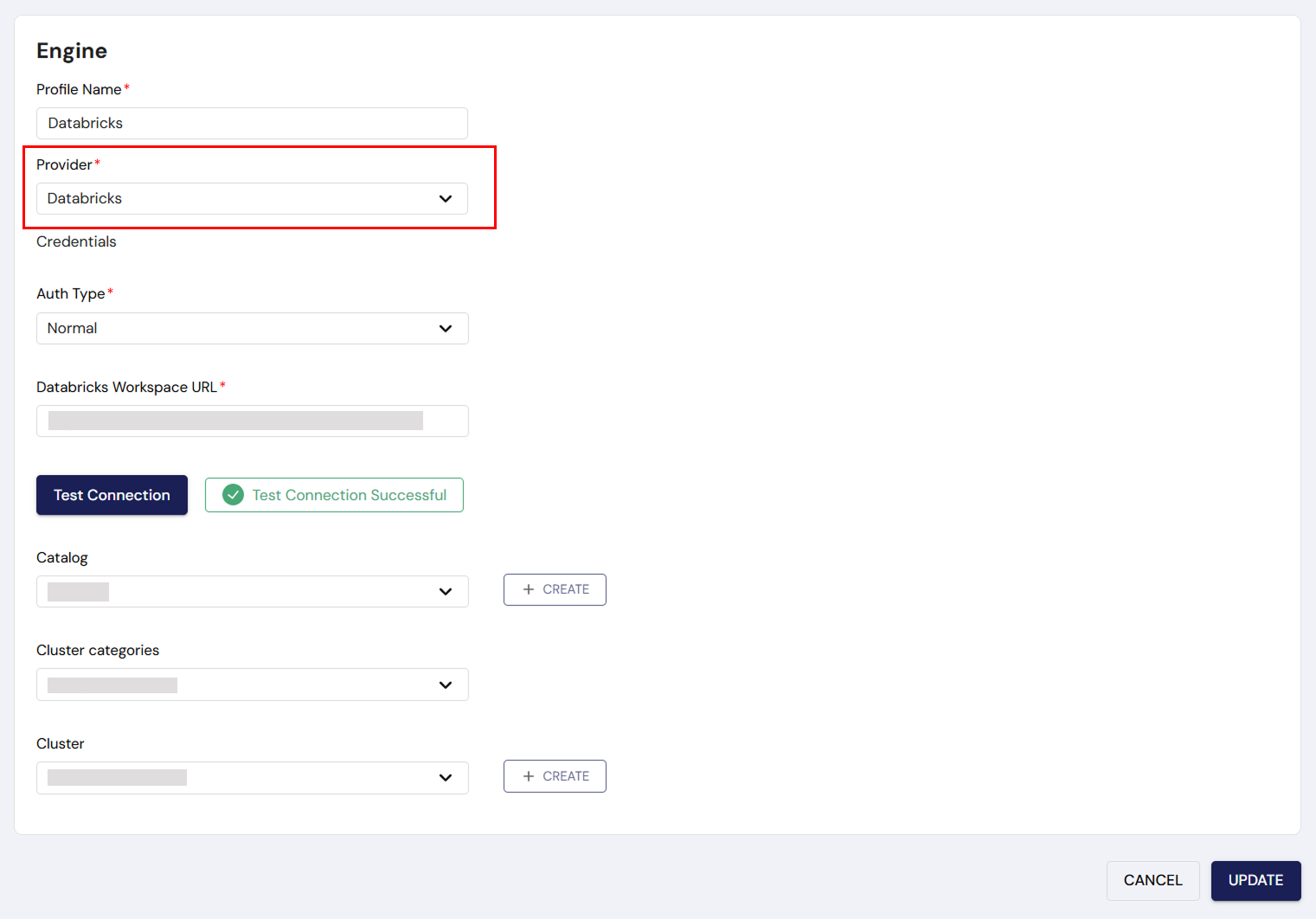Click the UPDATE button
Image resolution: width=1316 pixels, height=919 pixels.
tap(1255, 880)
